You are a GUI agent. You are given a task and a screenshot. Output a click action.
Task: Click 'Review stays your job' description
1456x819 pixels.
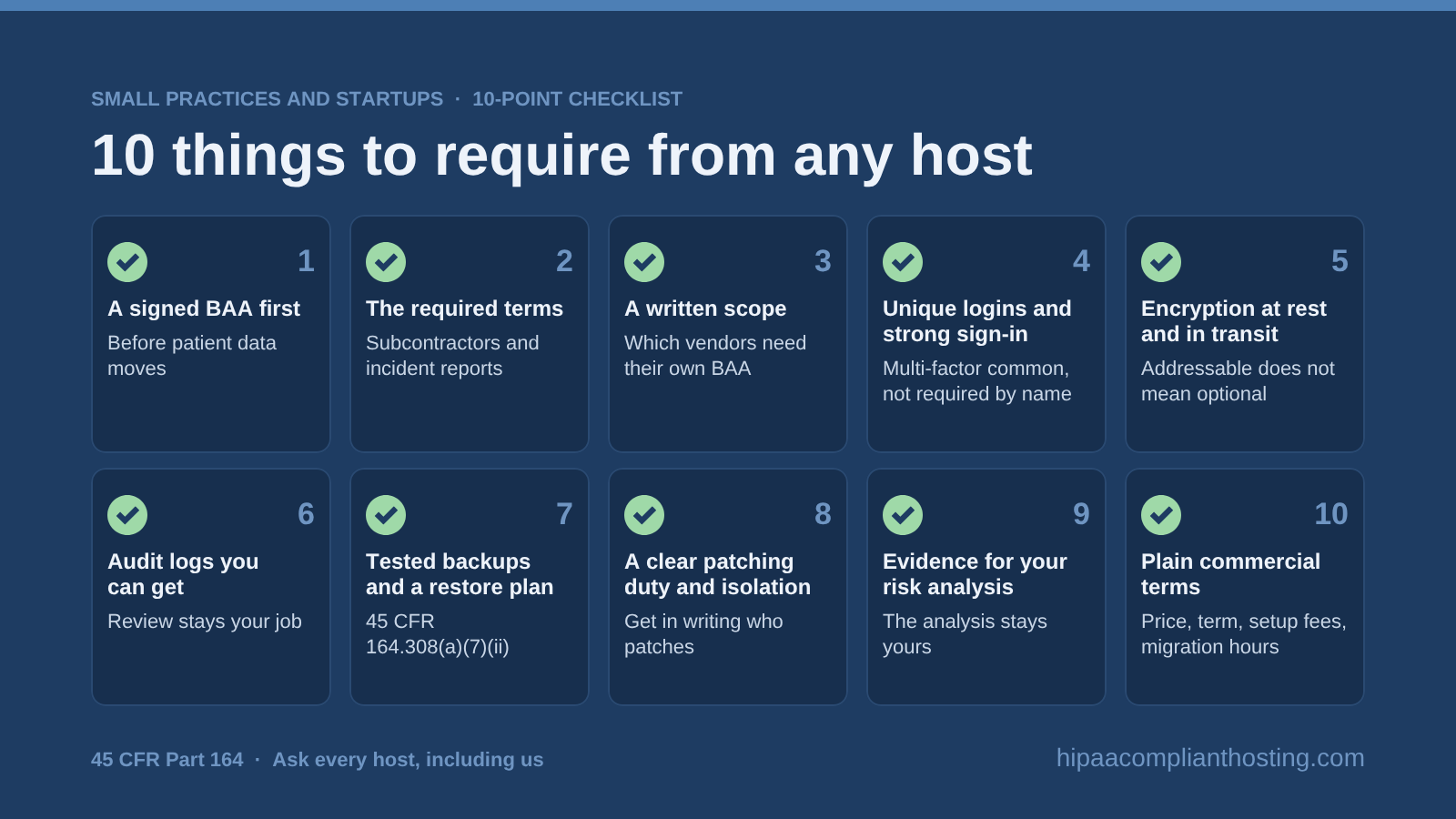tap(205, 622)
